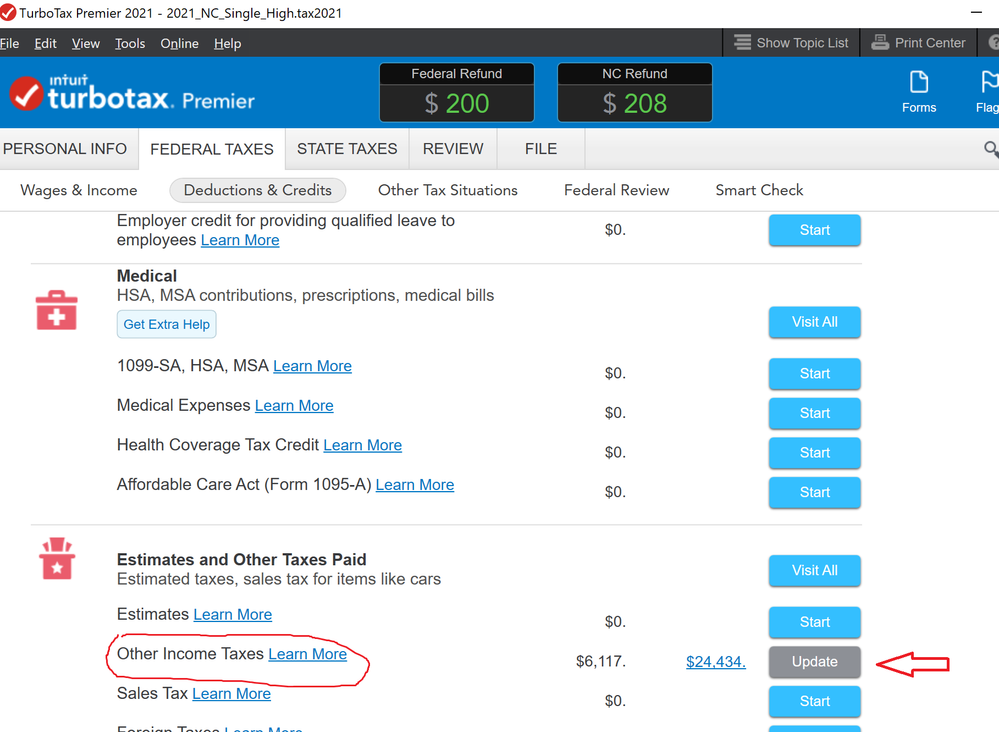The width and height of the screenshot is (999, 732).
Task: Start the Estimates entry
Action: 814,622
